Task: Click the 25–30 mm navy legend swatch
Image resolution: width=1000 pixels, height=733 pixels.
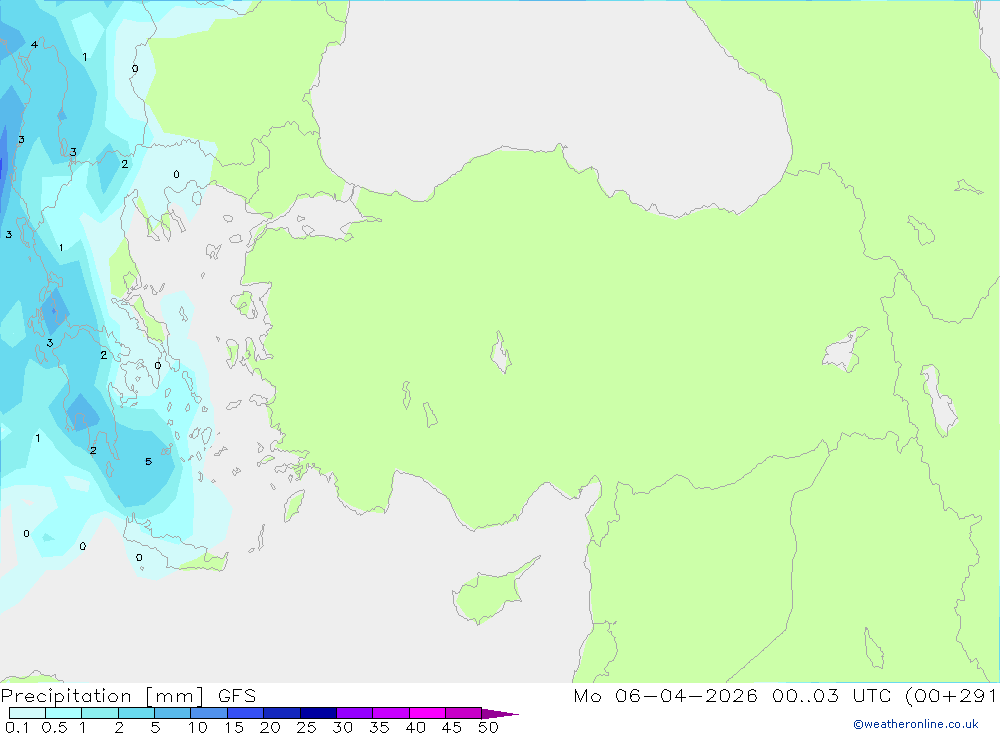Action: click(318, 713)
